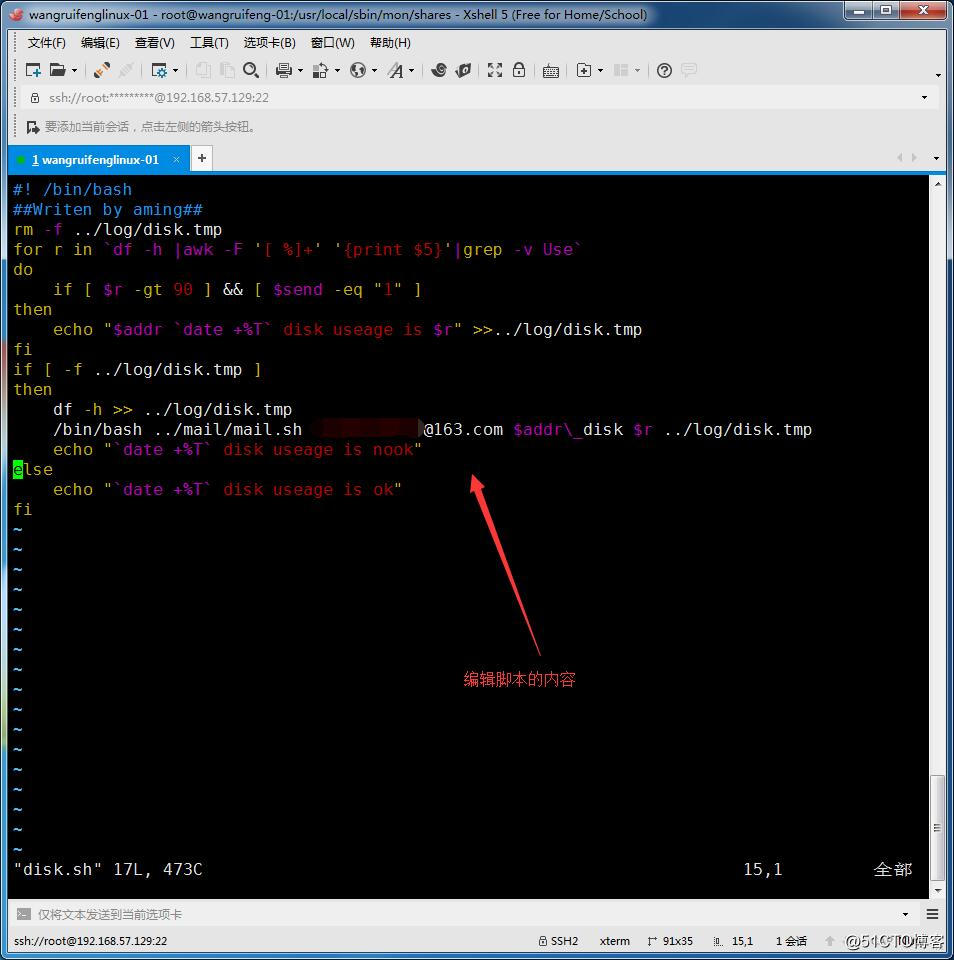Open the 帮助(H) menu

tap(390, 43)
